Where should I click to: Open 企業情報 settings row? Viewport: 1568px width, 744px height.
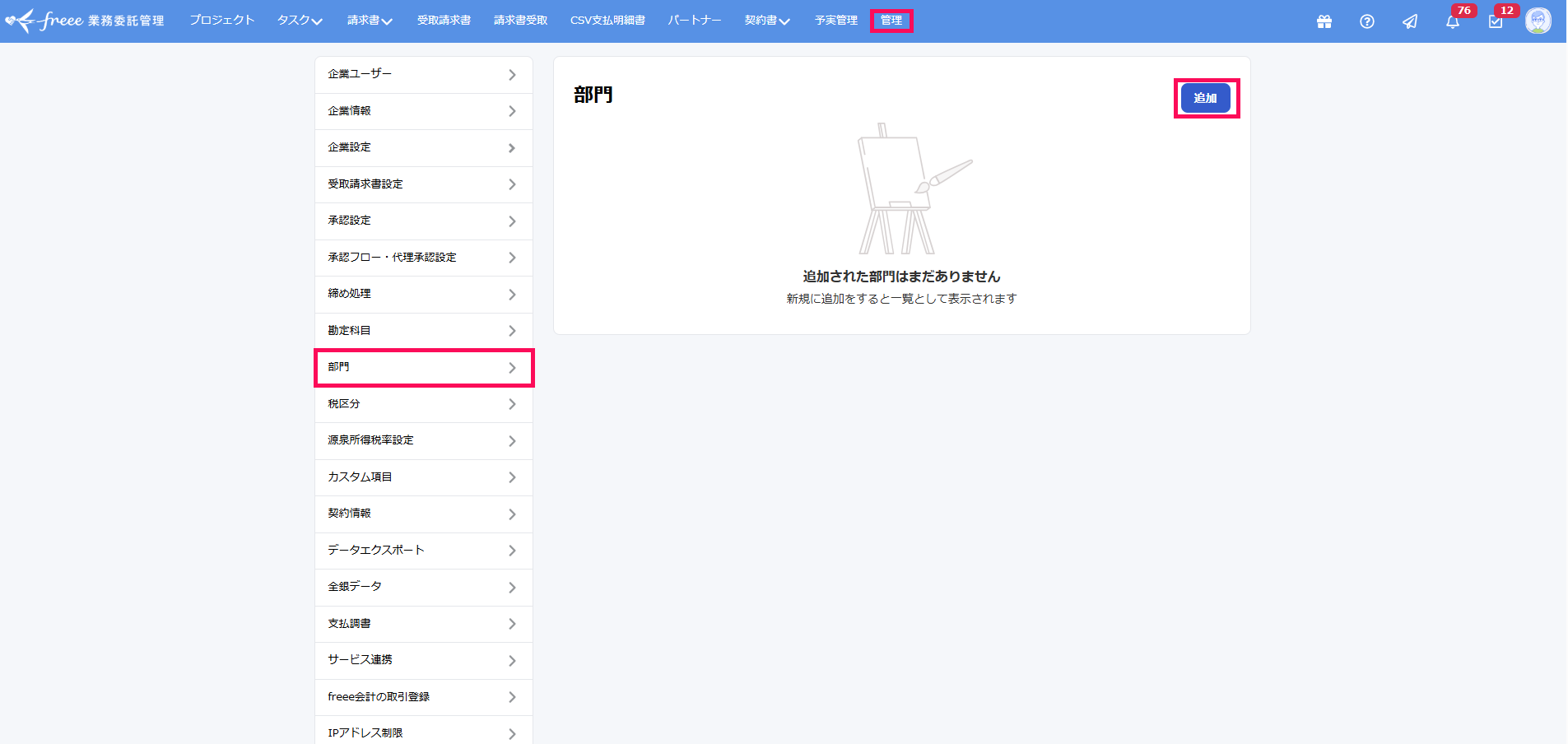[424, 111]
